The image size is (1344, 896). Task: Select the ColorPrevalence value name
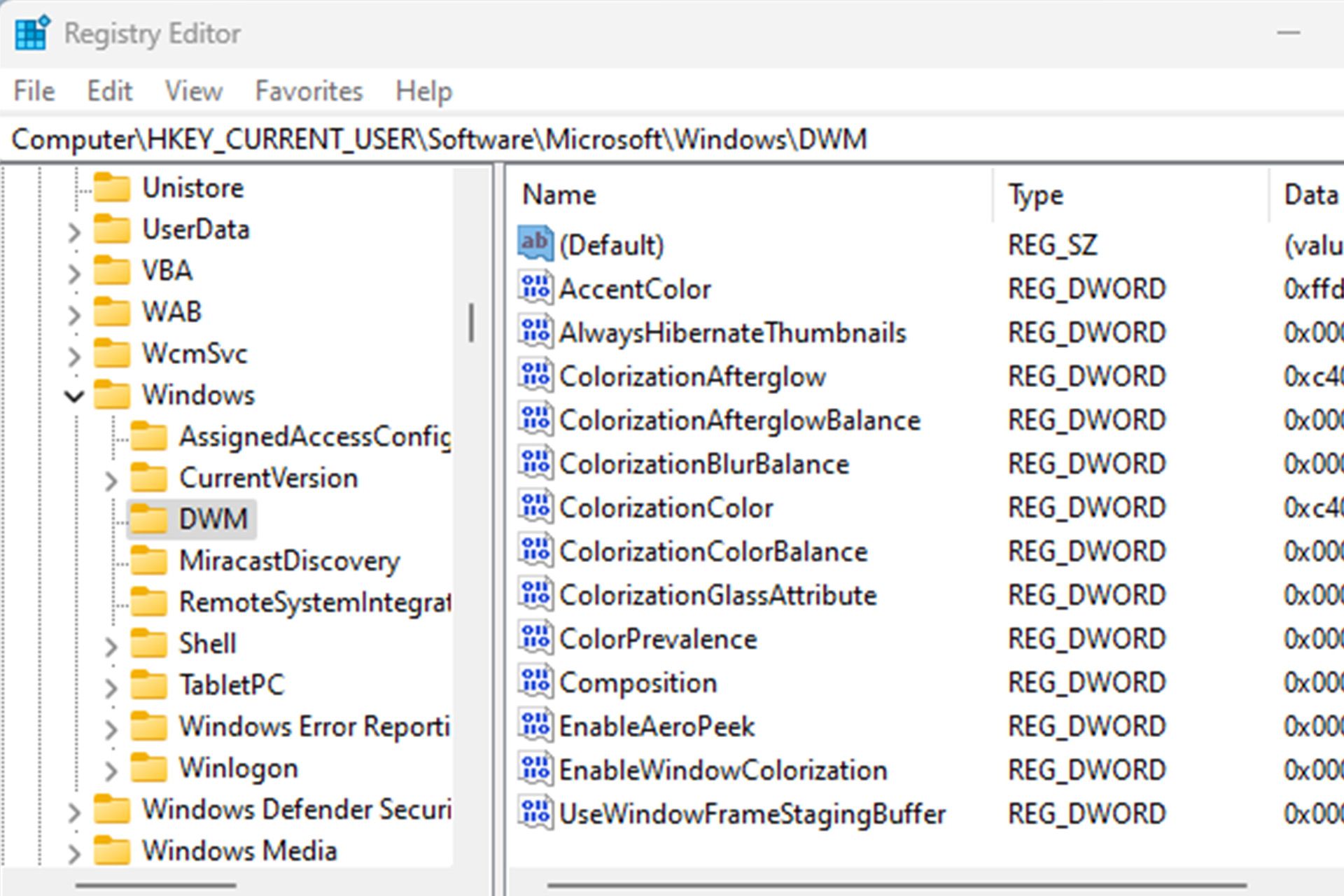pos(657,638)
